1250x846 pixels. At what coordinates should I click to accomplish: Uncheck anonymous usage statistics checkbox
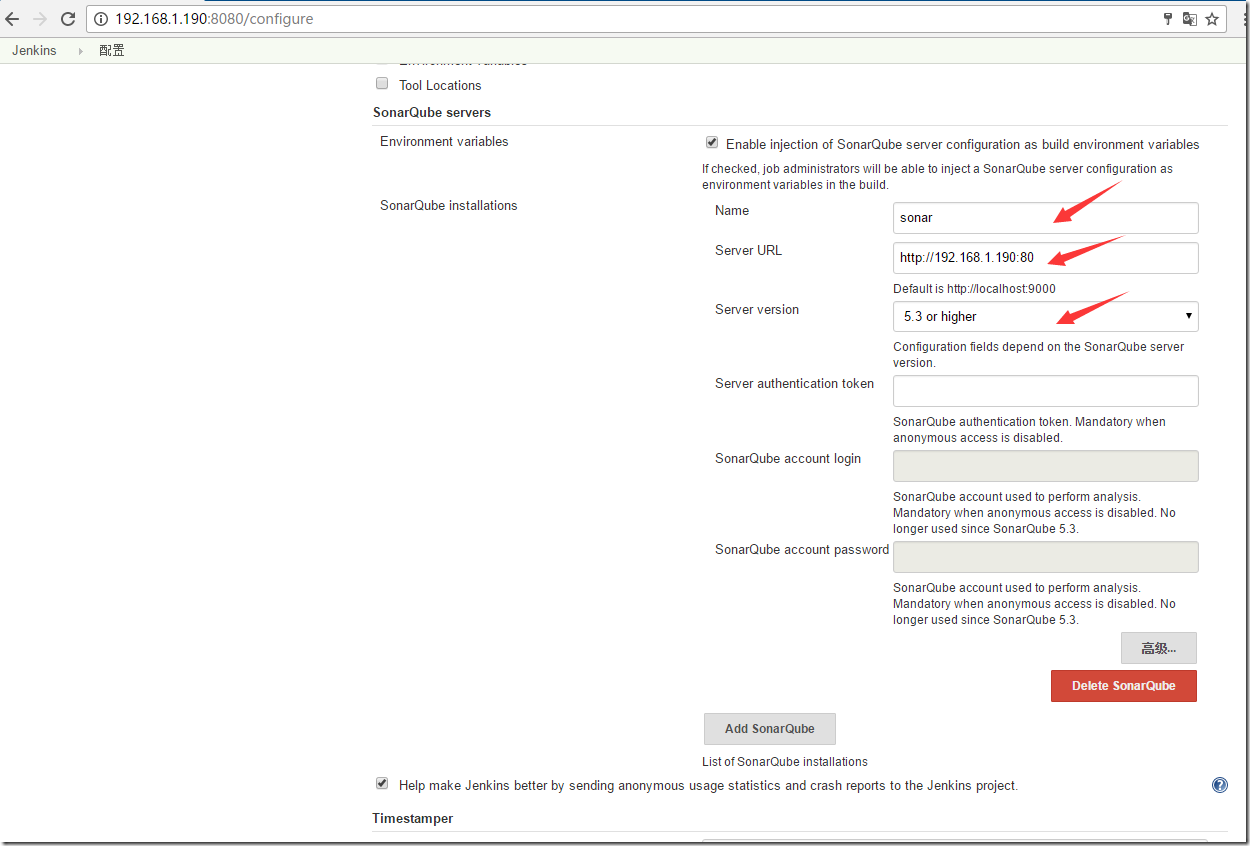[382, 784]
